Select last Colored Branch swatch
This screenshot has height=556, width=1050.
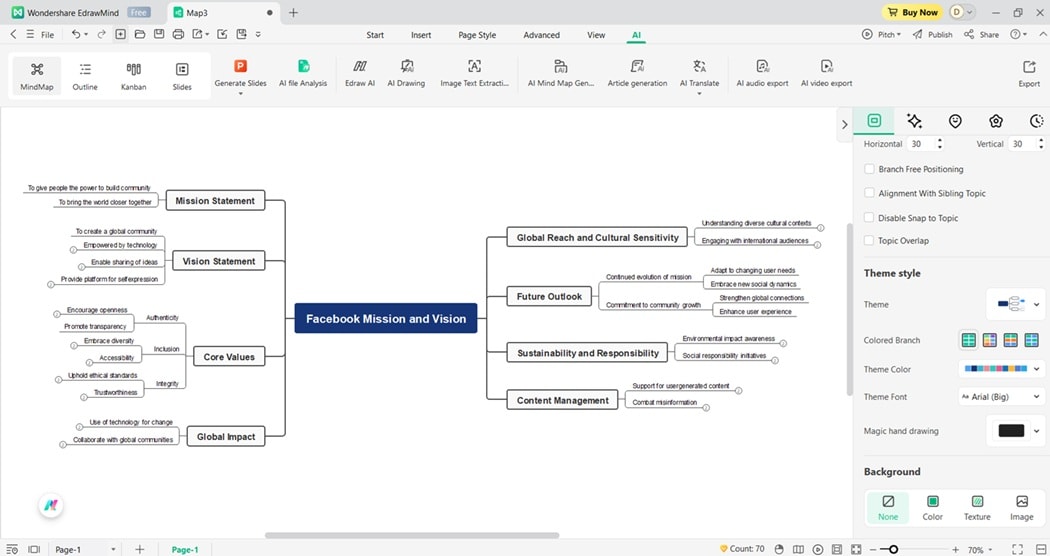click(x=1031, y=340)
